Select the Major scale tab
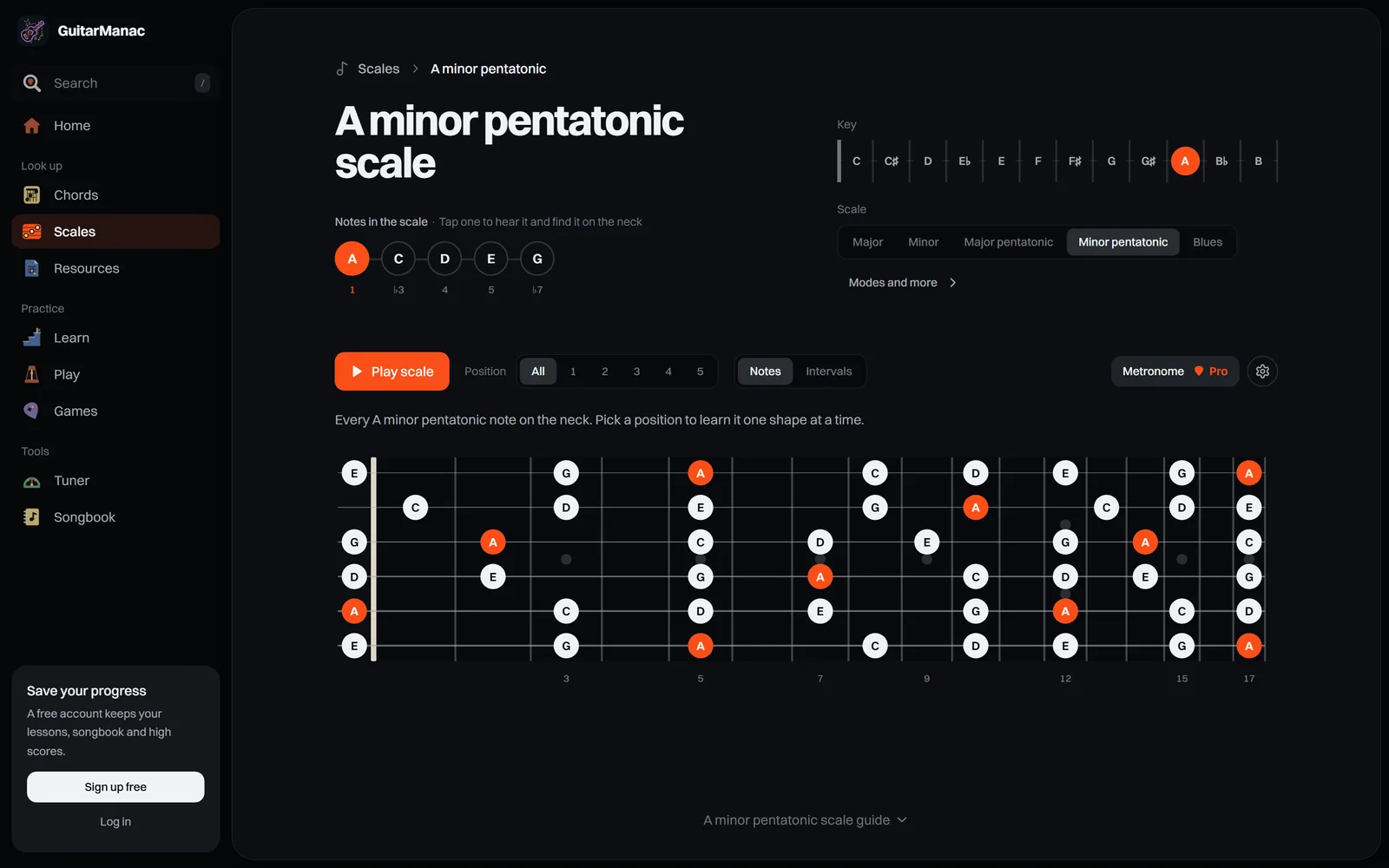Image resolution: width=1389 pixels, height=868 pixels. pyautogui.click(x=867, y=242)
